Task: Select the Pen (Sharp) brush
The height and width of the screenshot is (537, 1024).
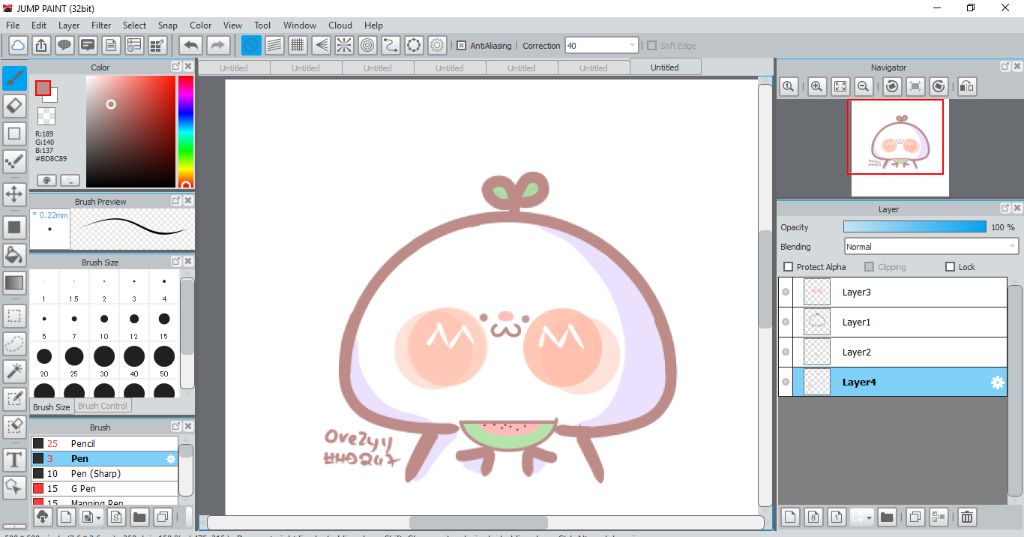Action: click(x=104, y=474)
